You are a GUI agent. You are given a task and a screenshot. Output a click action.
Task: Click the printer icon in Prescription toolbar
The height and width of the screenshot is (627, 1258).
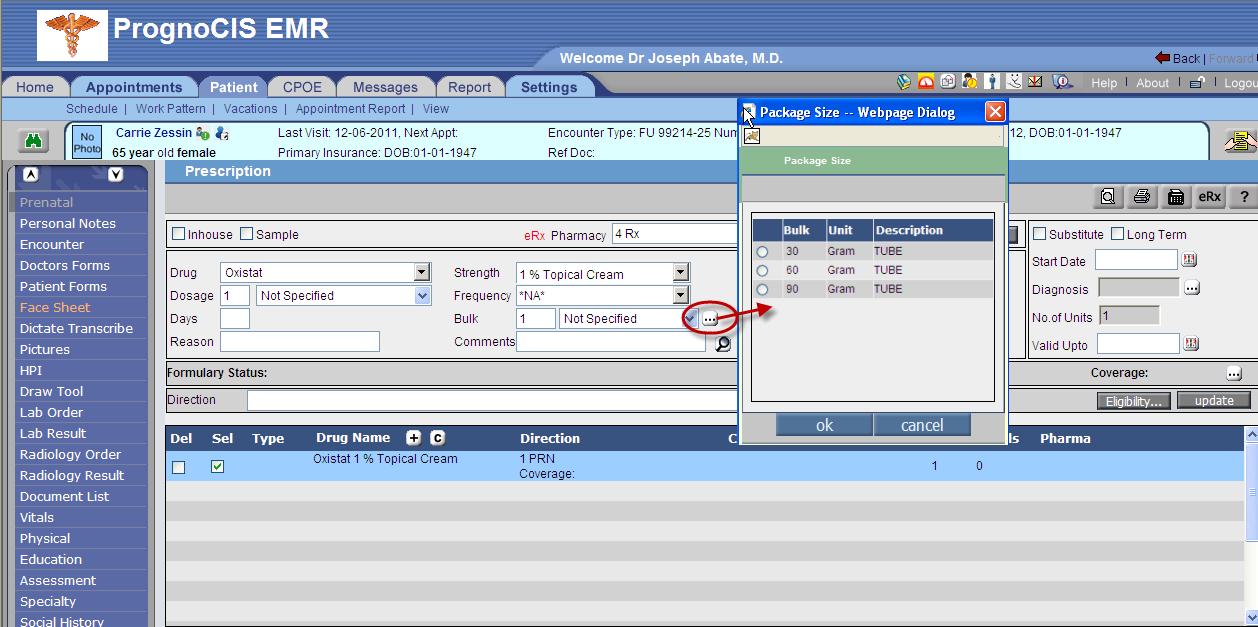pos(1141,197)
